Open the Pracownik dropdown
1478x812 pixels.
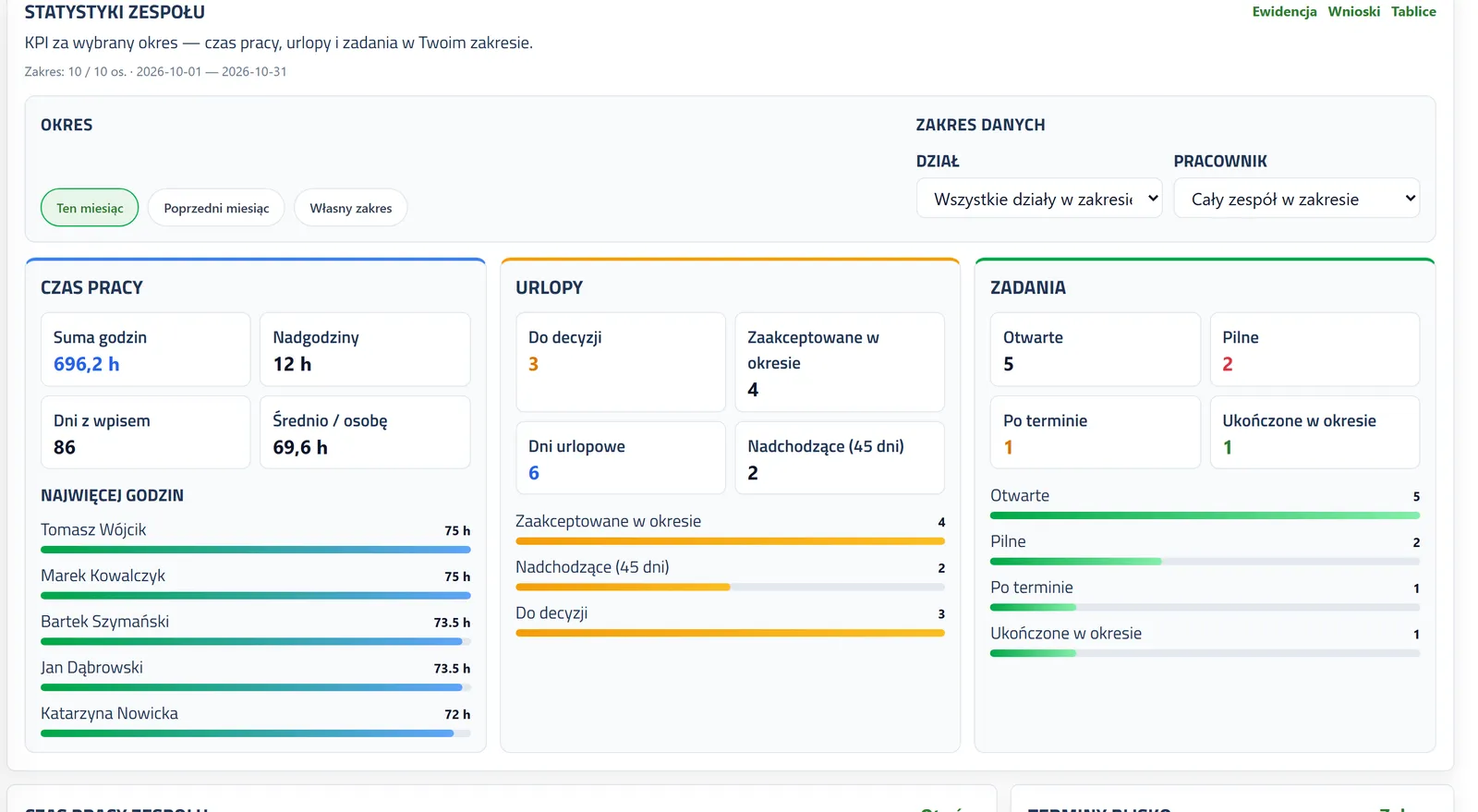(x=1296, y=199)
